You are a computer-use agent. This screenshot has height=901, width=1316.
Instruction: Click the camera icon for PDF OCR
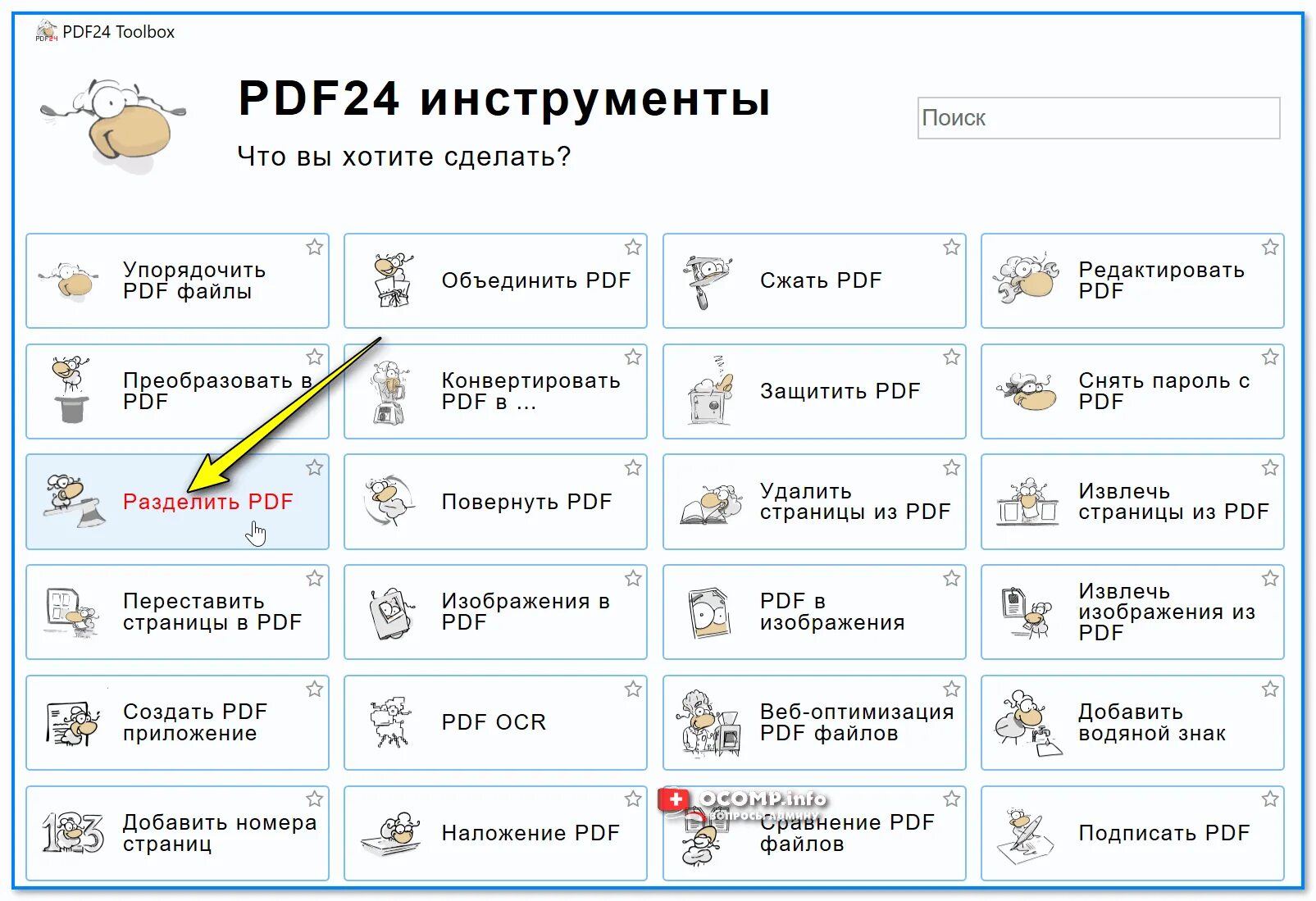[389, 722]
